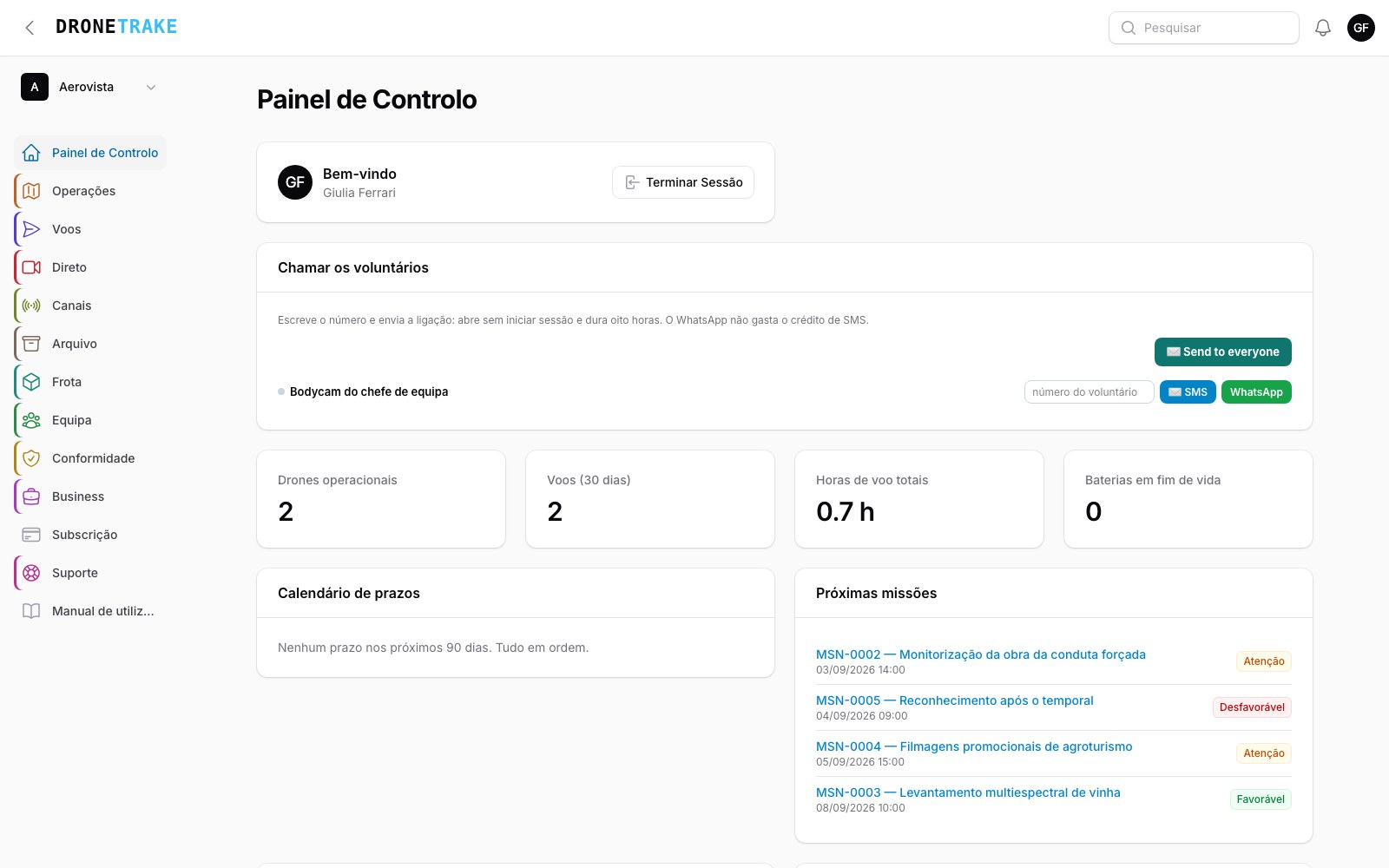1389x868 pixels.
Task: Click the Painel de Controlo home icon
Action: tap(31, 153)
